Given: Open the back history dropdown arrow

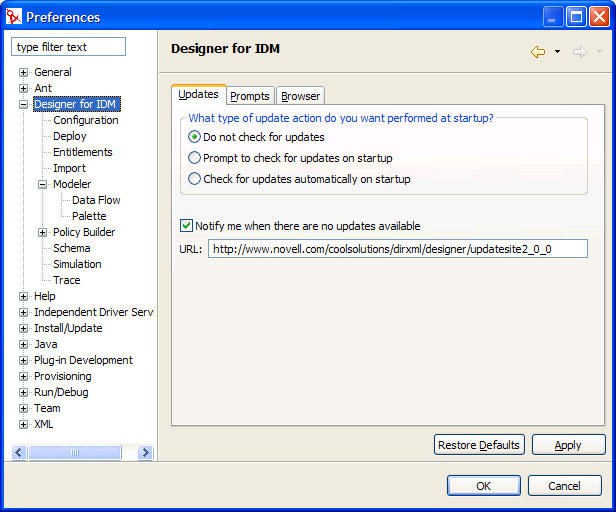Looking at the screenshot, I should [x=557, y=52].
